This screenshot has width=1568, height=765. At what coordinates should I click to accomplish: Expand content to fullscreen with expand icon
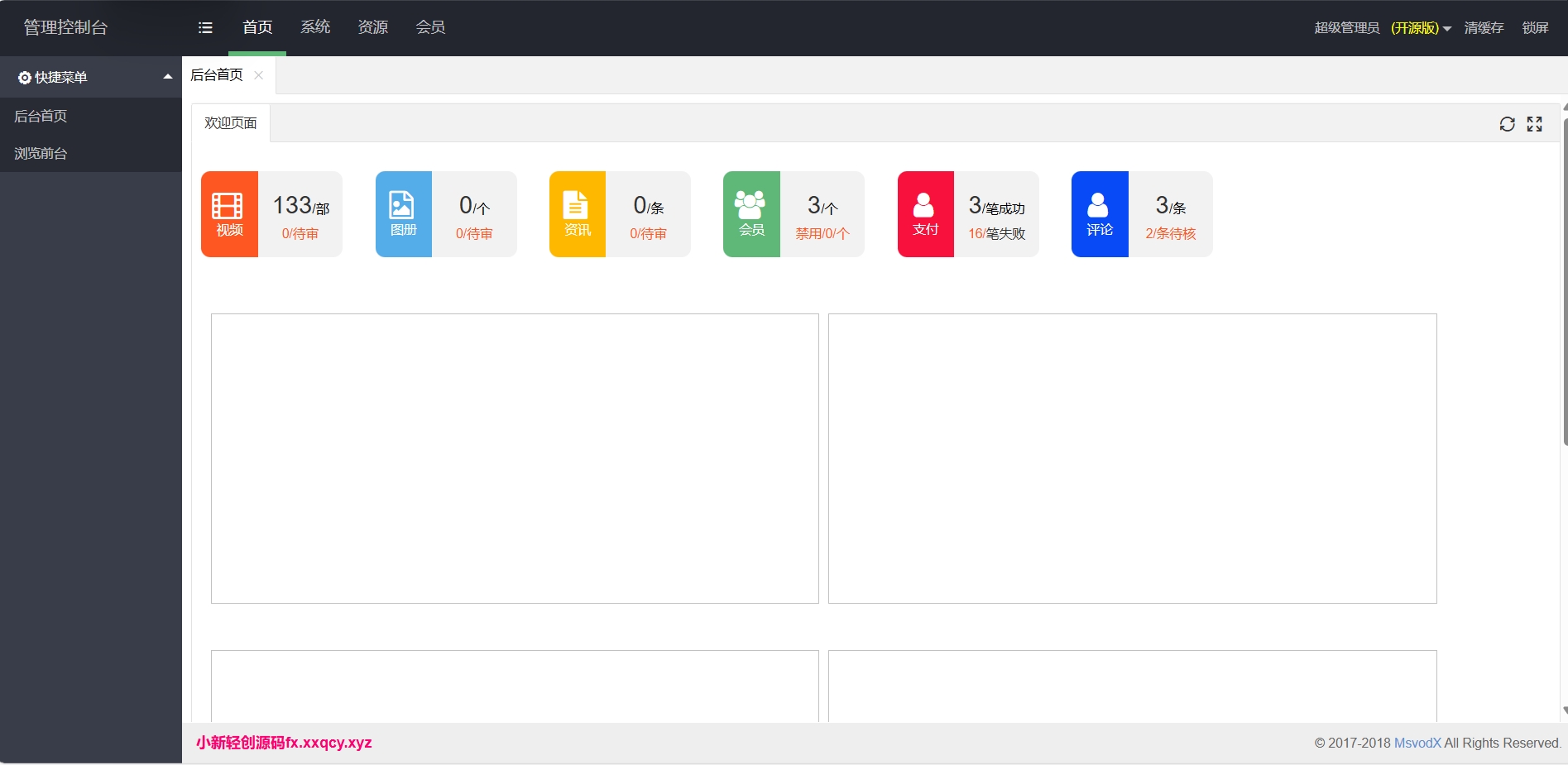[1535, 124]
